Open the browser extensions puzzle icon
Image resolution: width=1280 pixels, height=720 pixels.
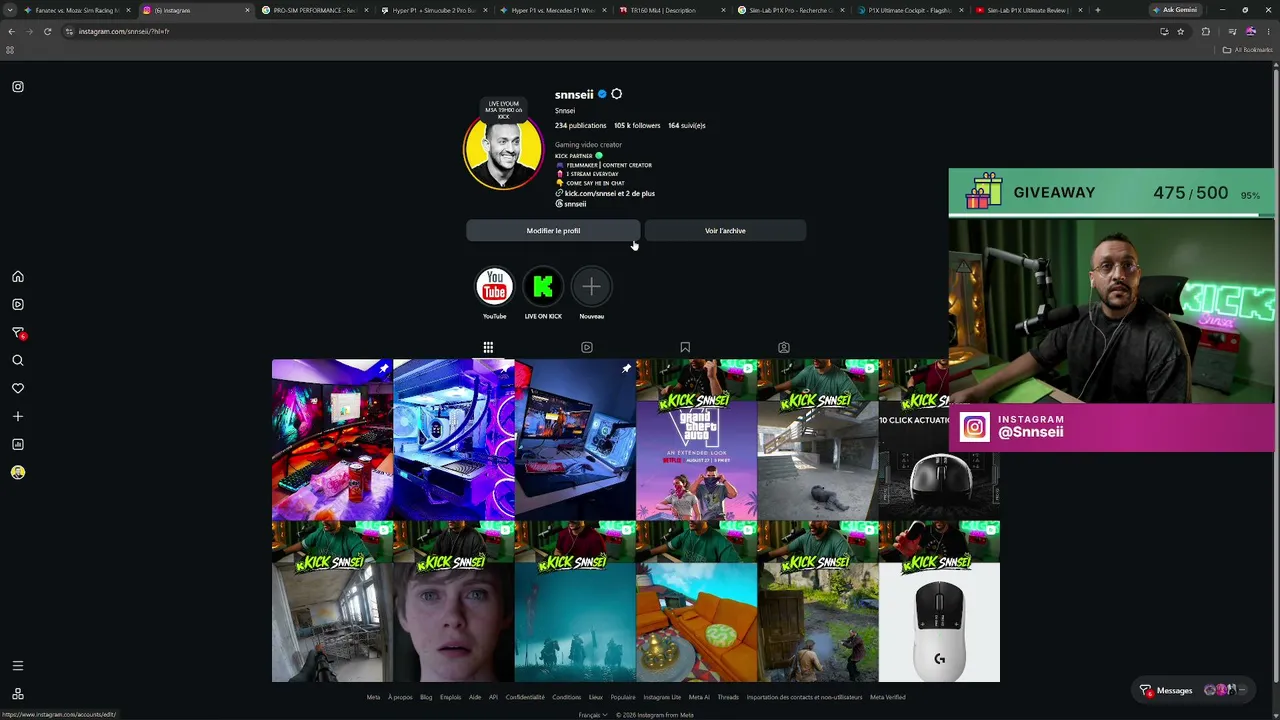[1205, 31]
